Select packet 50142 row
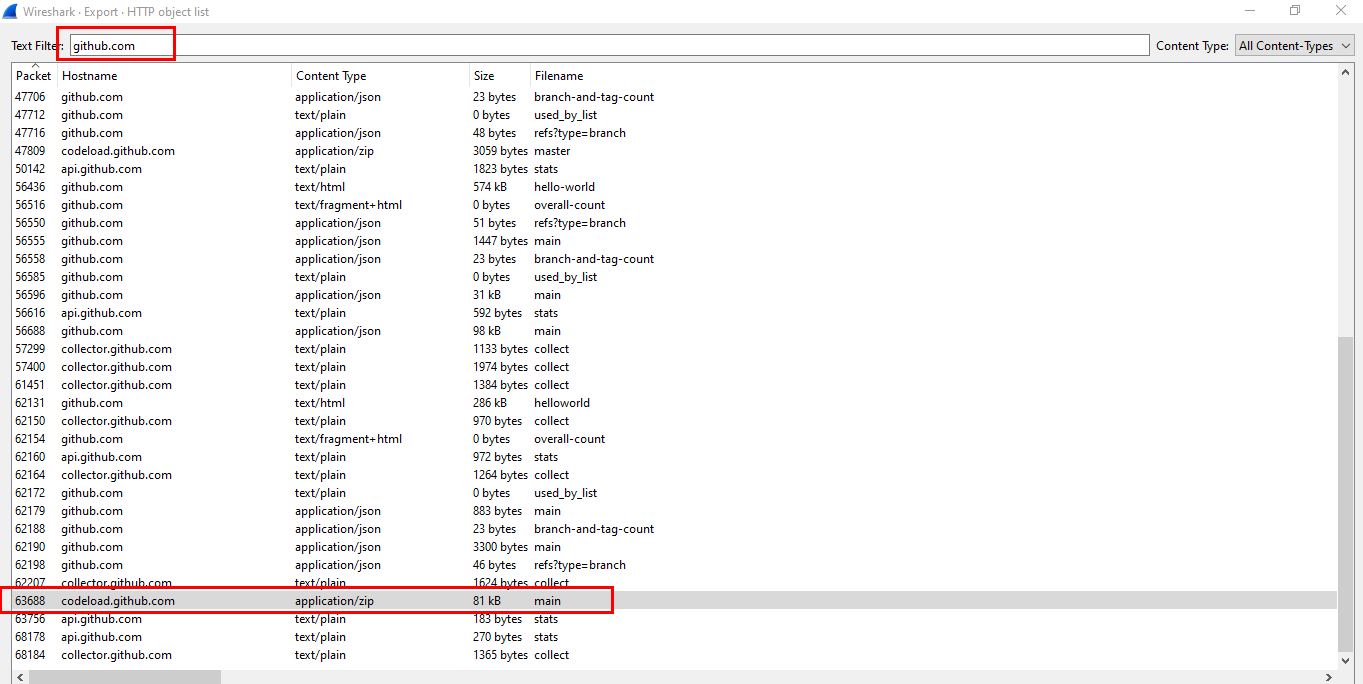Image resolution: width=1363 pixels, height=684 pixels. tap(675, 169)
